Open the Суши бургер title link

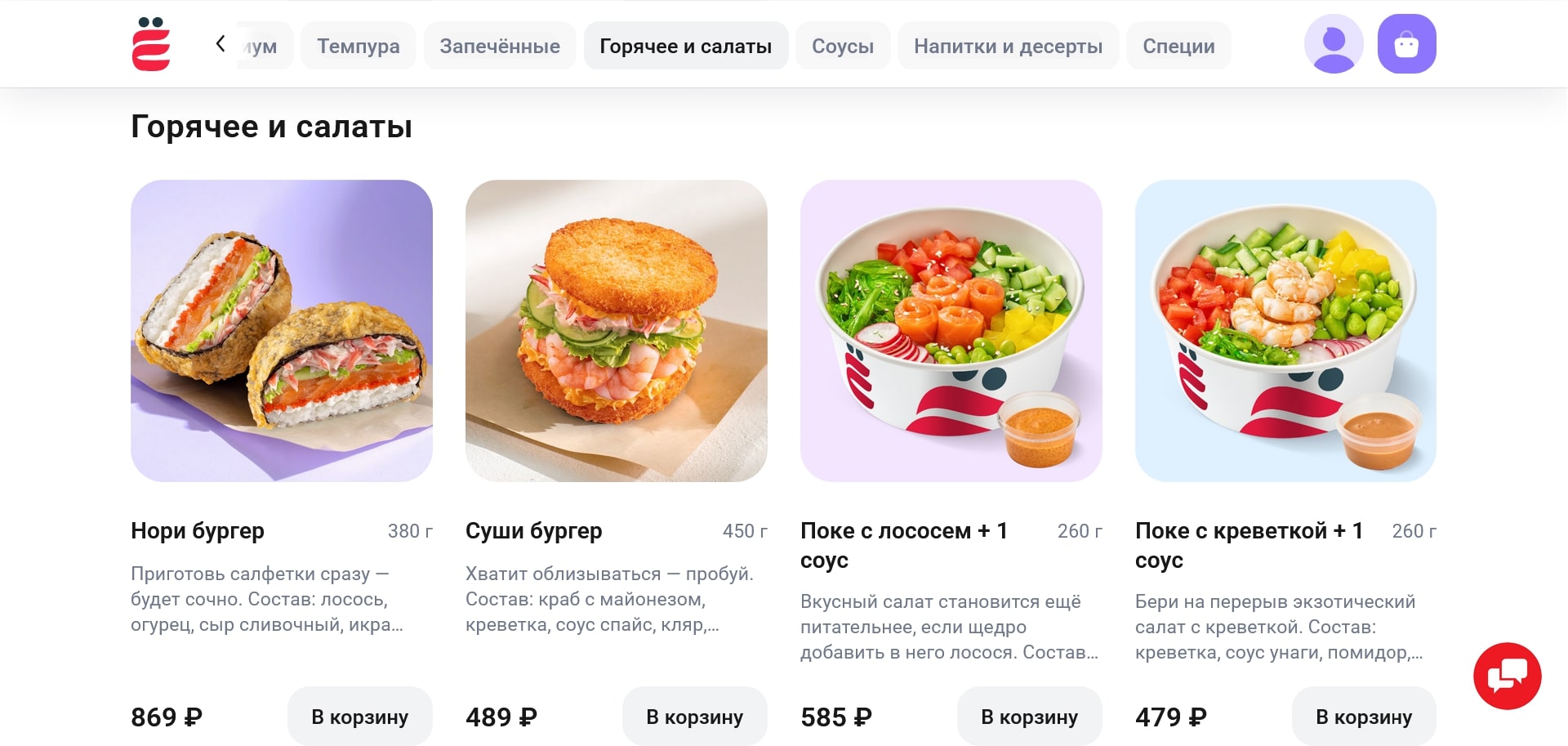click(534, 531)
